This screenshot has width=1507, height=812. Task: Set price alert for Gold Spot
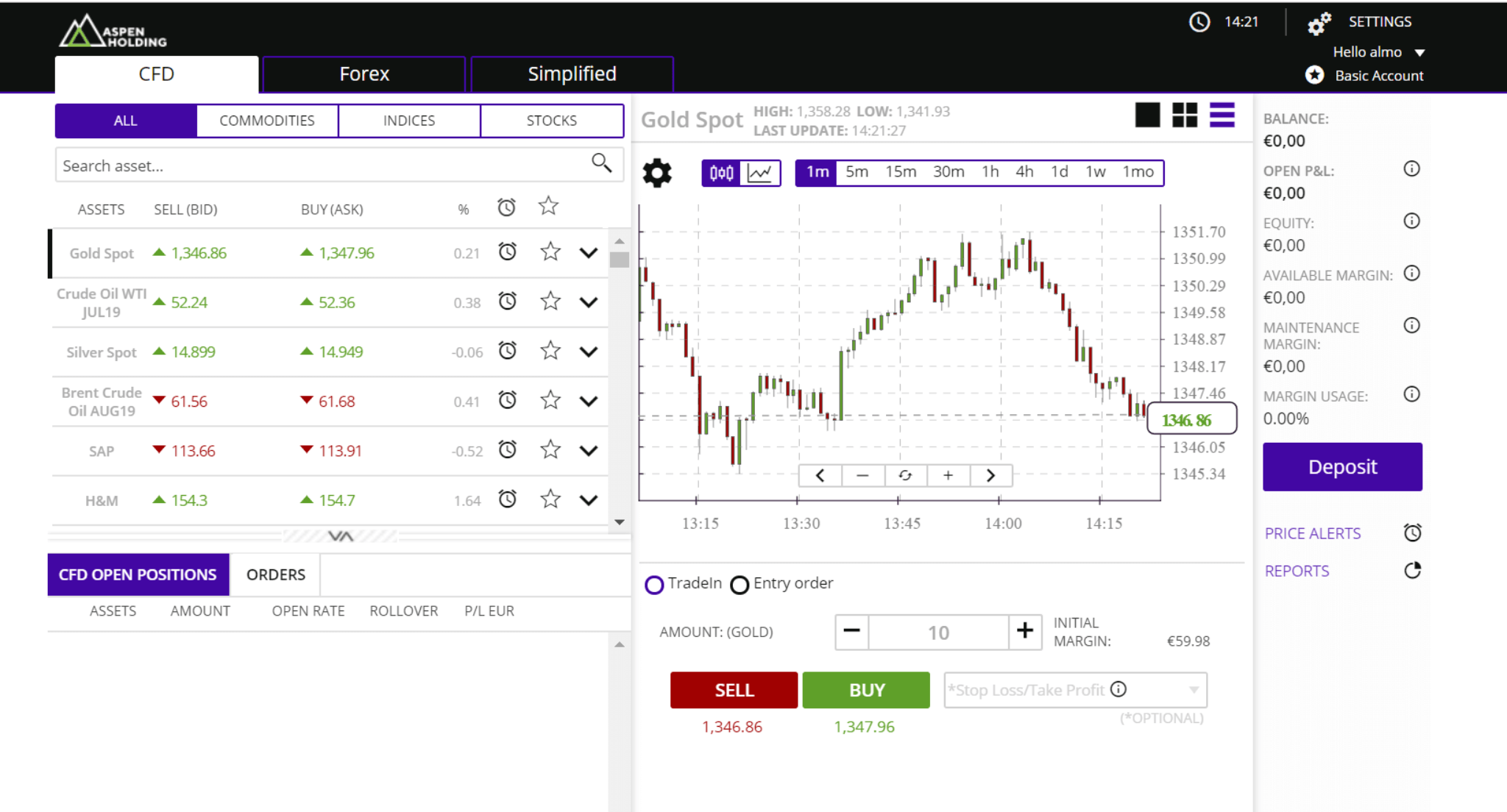(x=508, y=253)
